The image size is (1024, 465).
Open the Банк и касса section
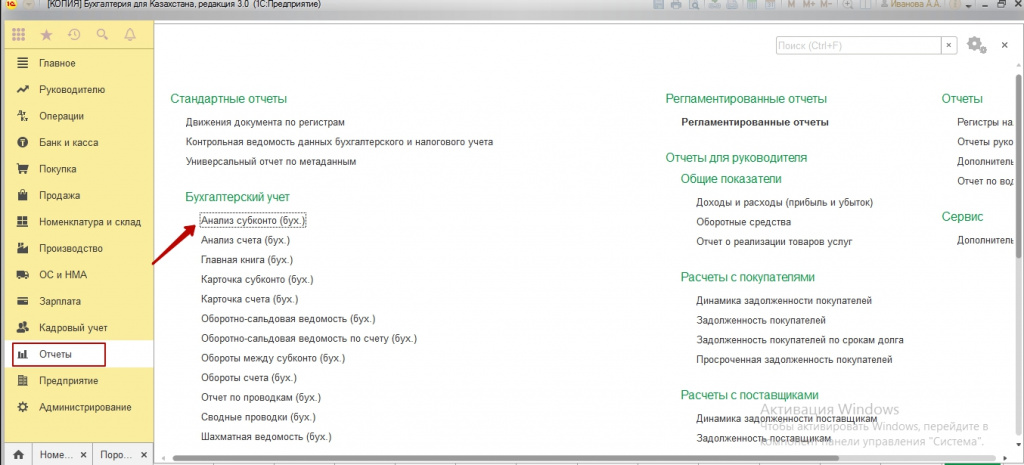77,142
